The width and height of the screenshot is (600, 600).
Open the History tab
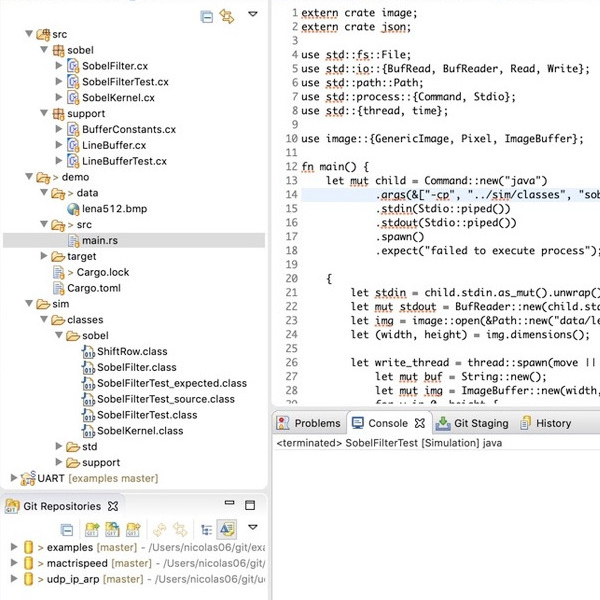545,423
